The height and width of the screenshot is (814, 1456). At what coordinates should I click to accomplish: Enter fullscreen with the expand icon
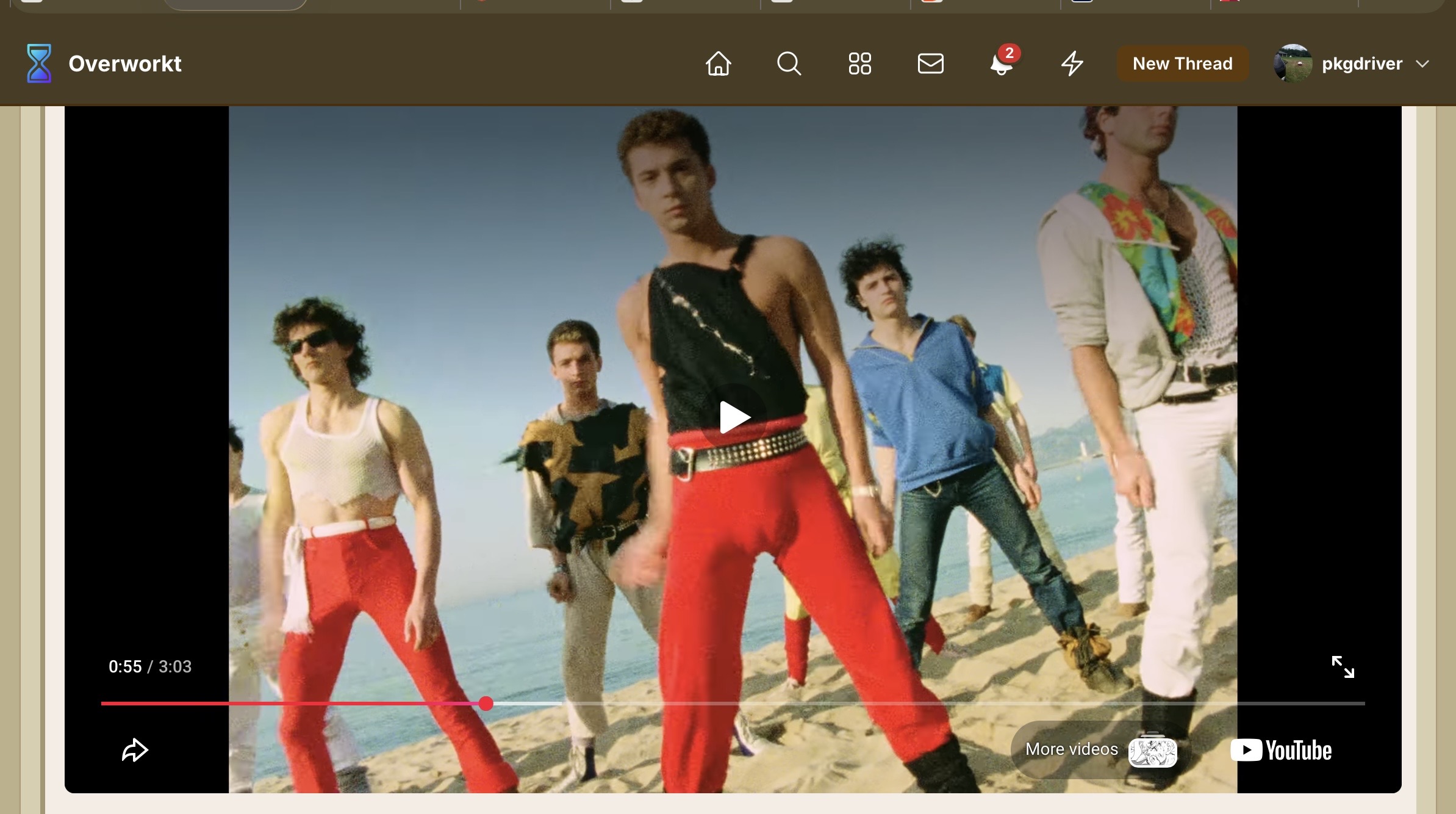pos(1343,667)
